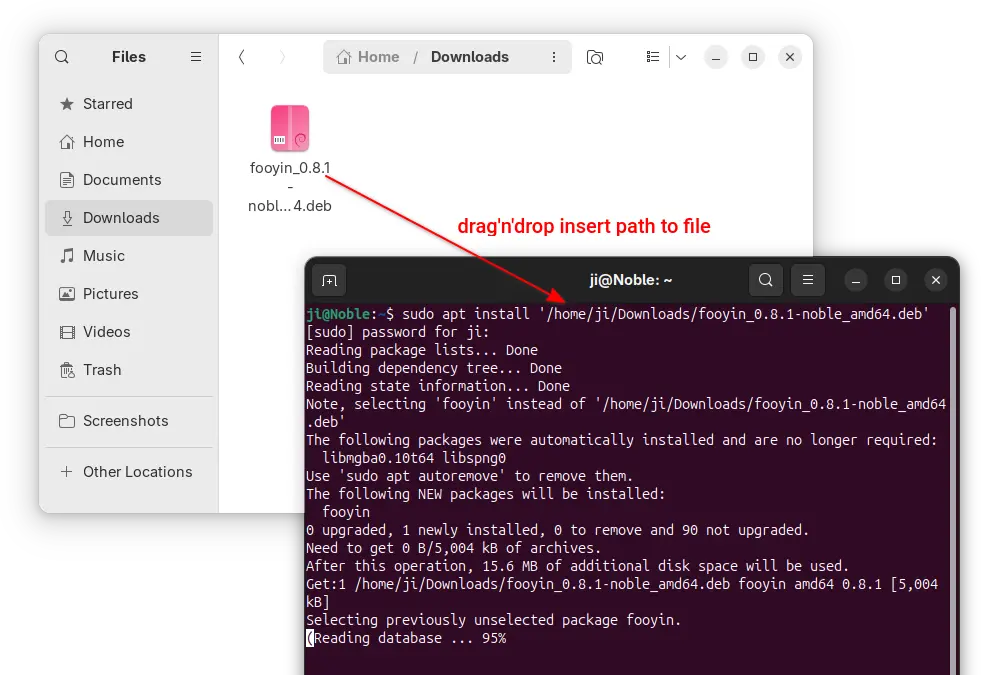Image resolution: width=996 pixels, height=675 pixels.
Task: Minimize the Files window
Action: tap(716, 57)
